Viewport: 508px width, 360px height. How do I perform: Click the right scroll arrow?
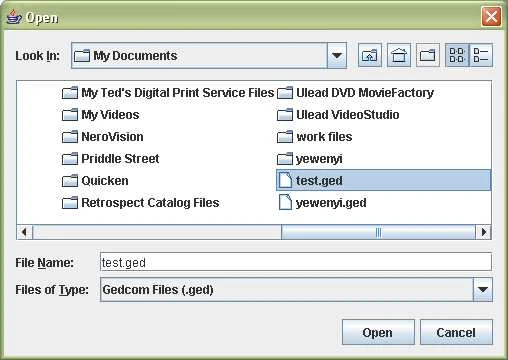coord(483,232)
